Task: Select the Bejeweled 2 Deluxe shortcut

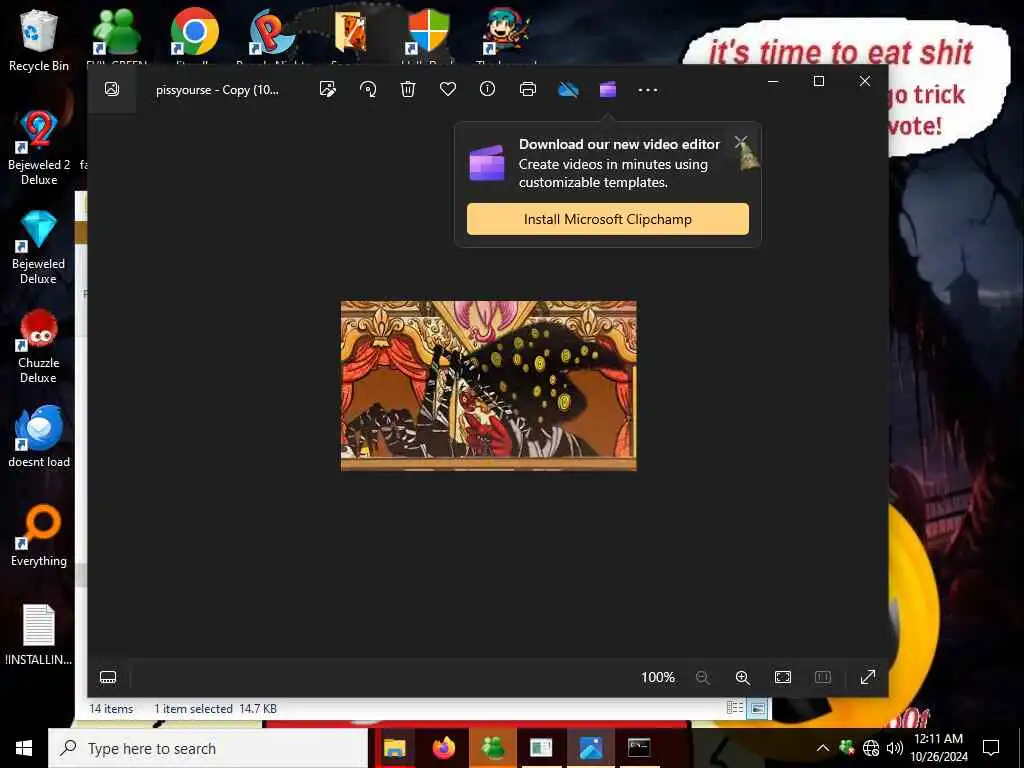Action: pos(39,148)
